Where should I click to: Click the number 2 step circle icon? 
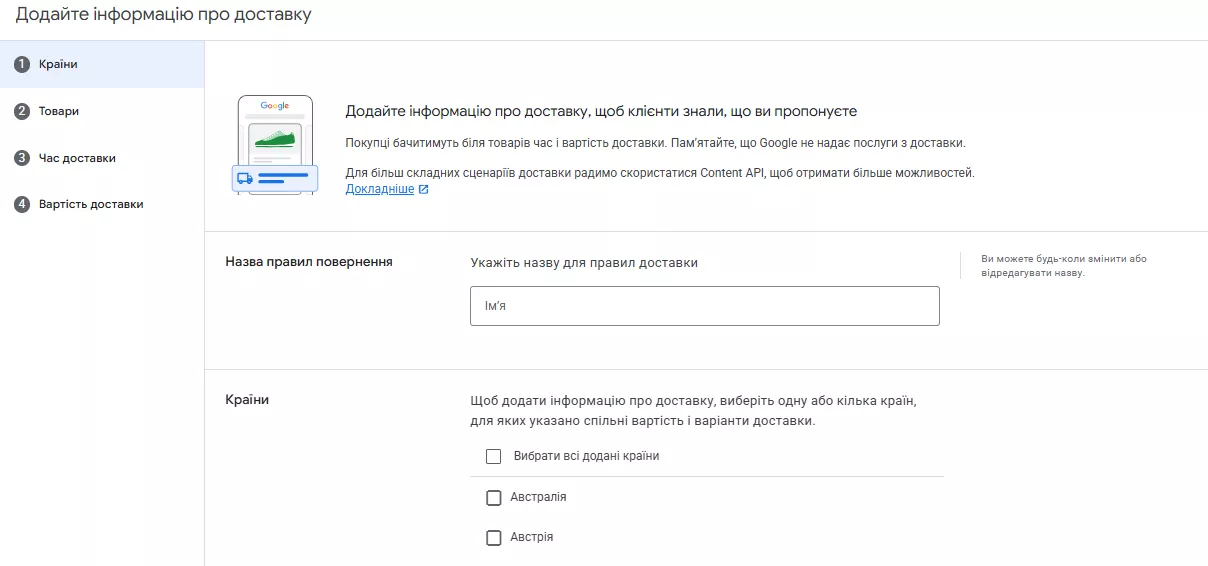pyautogui.click(x=22, y=112)
